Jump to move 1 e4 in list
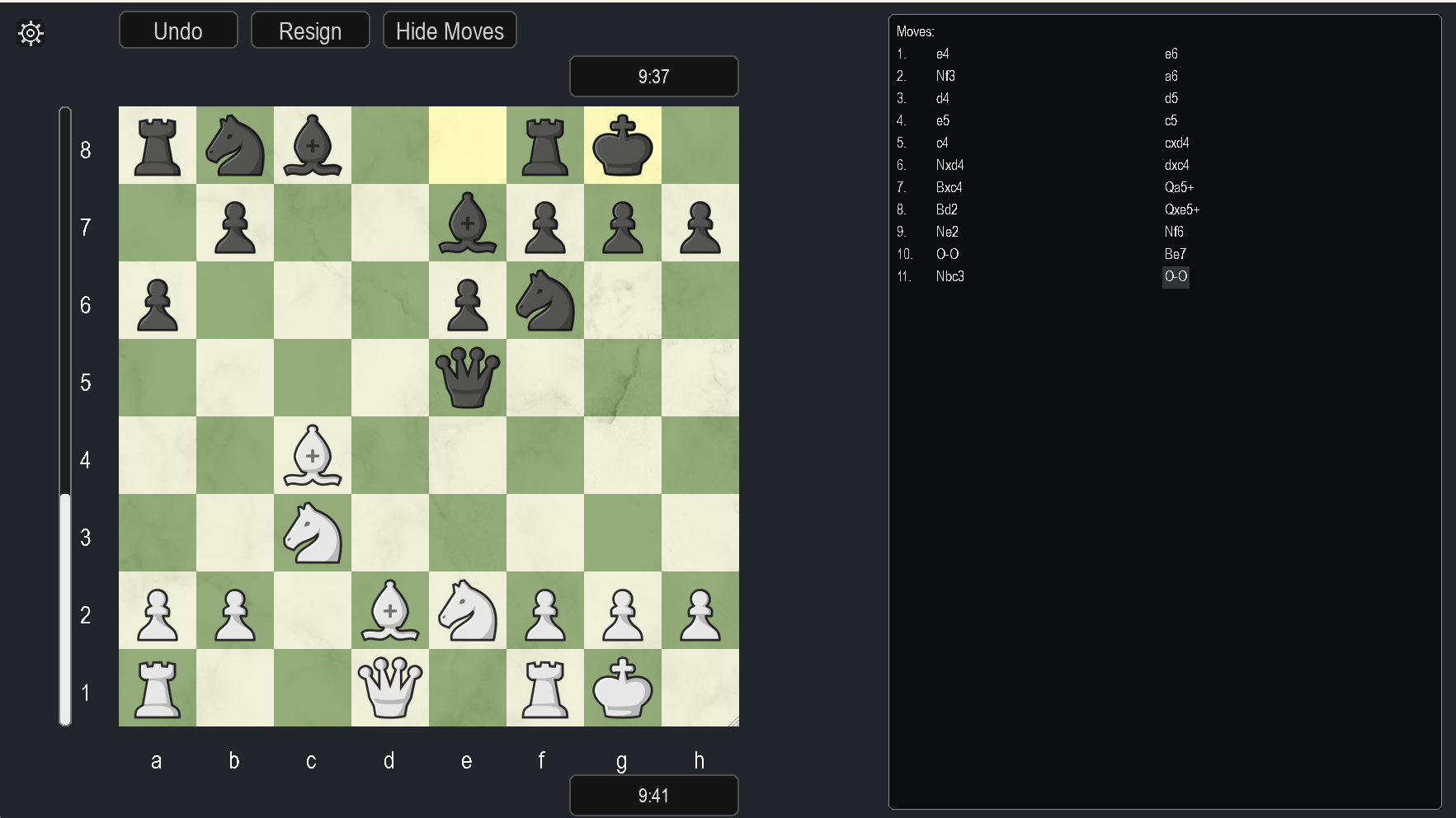 [943, 54]
